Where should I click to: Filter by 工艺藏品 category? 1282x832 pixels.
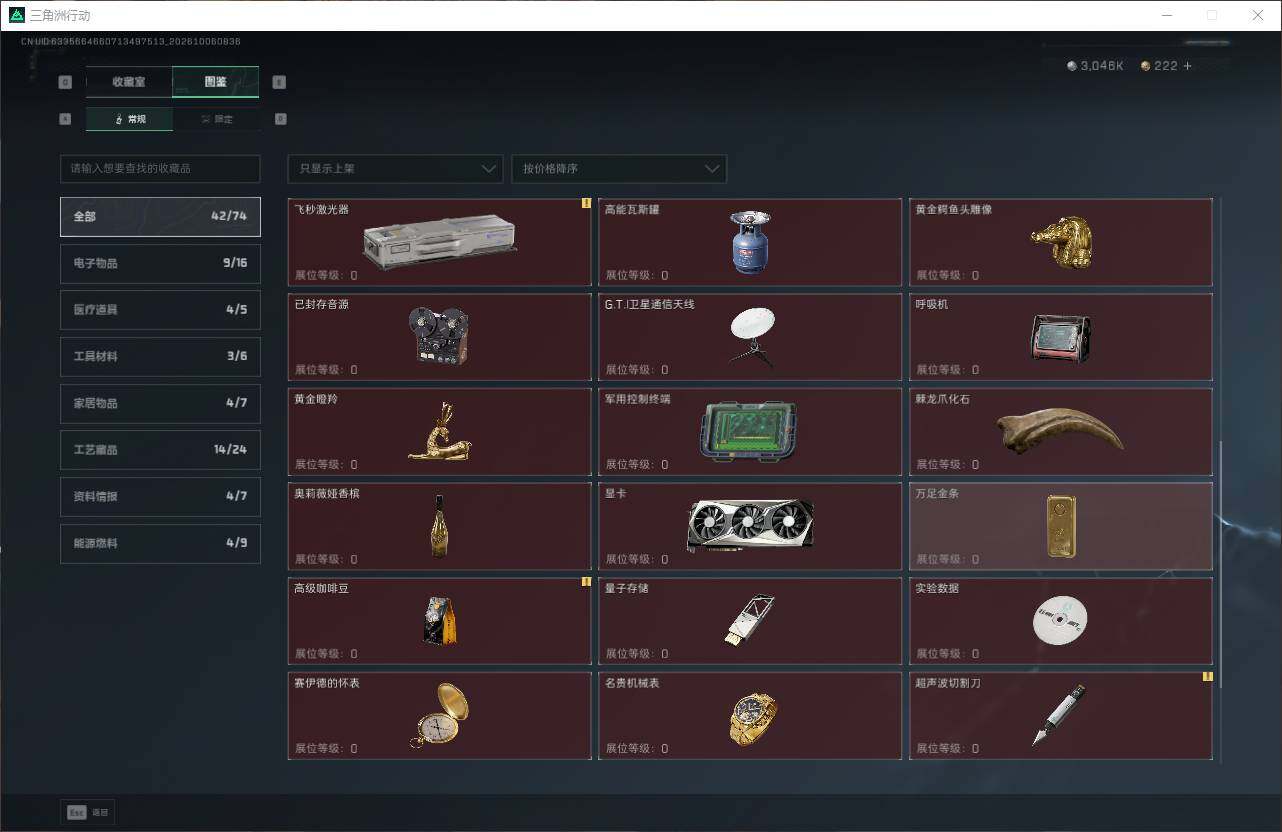[x=160, y=450]
